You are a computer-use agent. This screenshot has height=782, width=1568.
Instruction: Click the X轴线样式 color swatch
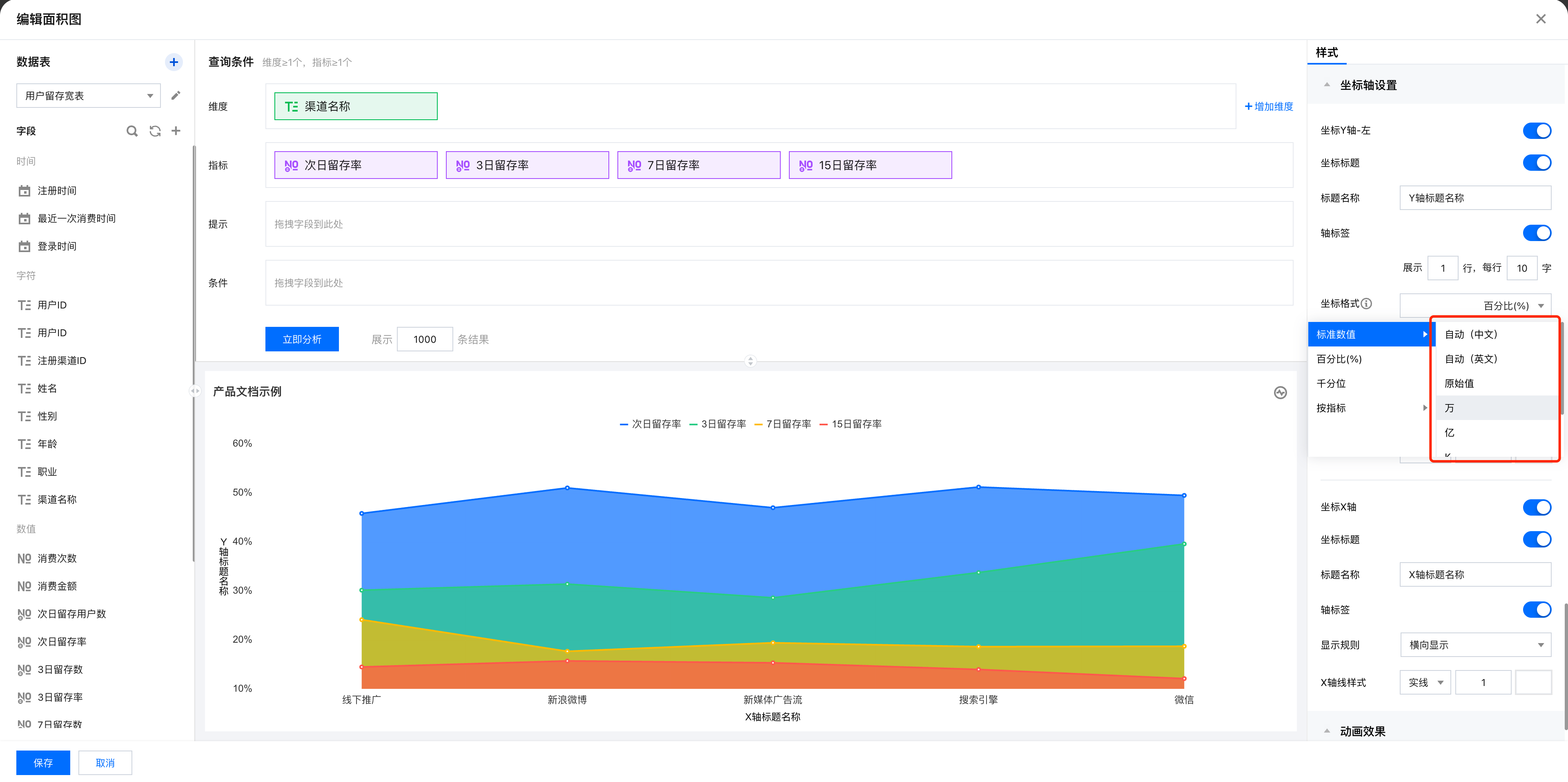tap(1533, 683)
